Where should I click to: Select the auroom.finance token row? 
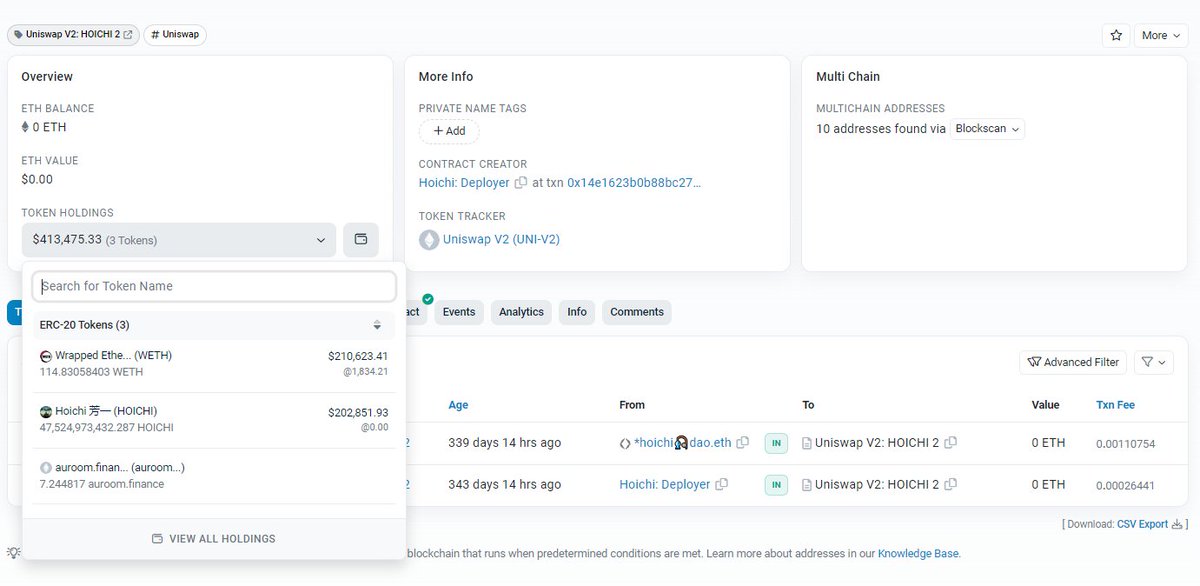click(x=214, y=475)
